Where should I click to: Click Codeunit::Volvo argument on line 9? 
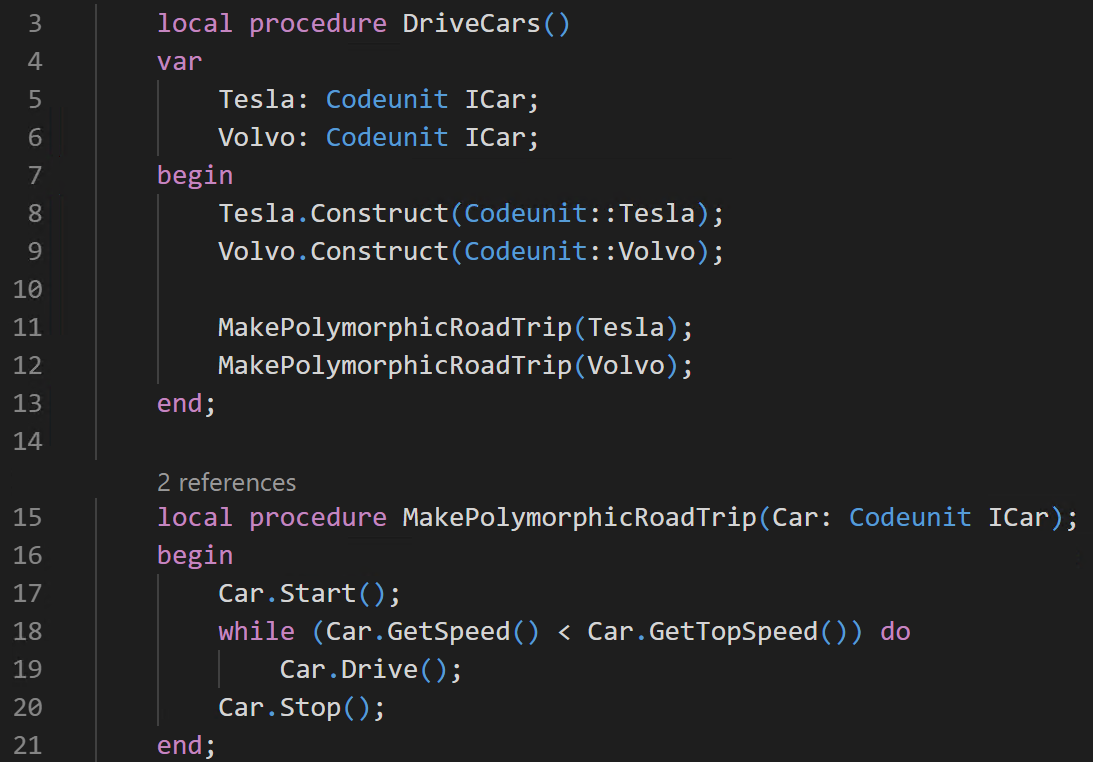click(x=580, y=252)
